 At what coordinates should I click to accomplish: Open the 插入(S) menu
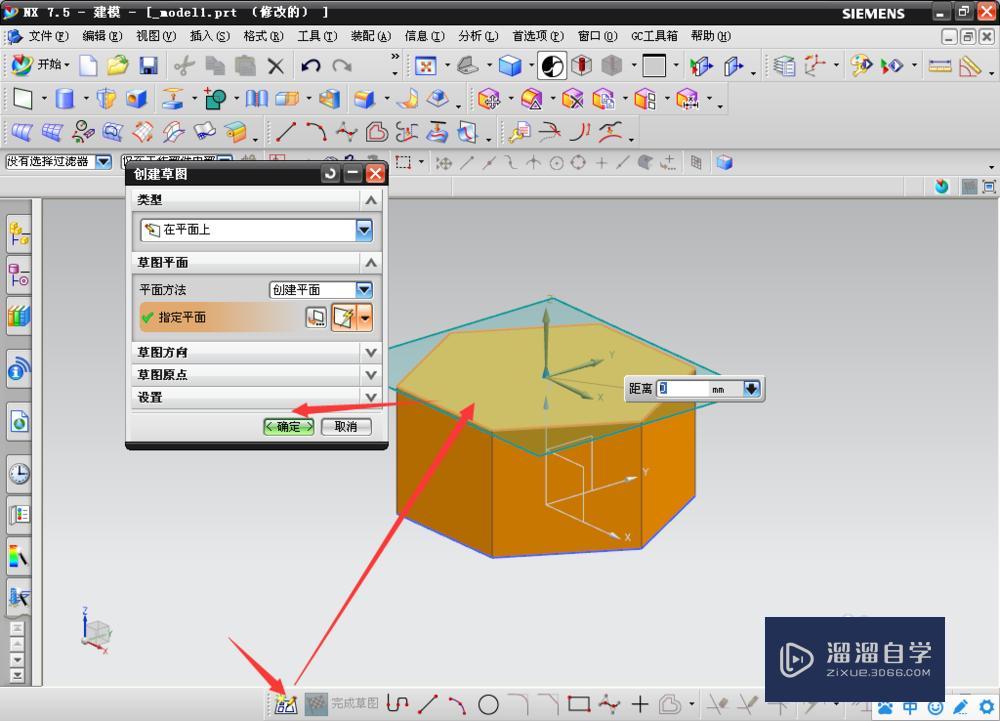point(209,36)
